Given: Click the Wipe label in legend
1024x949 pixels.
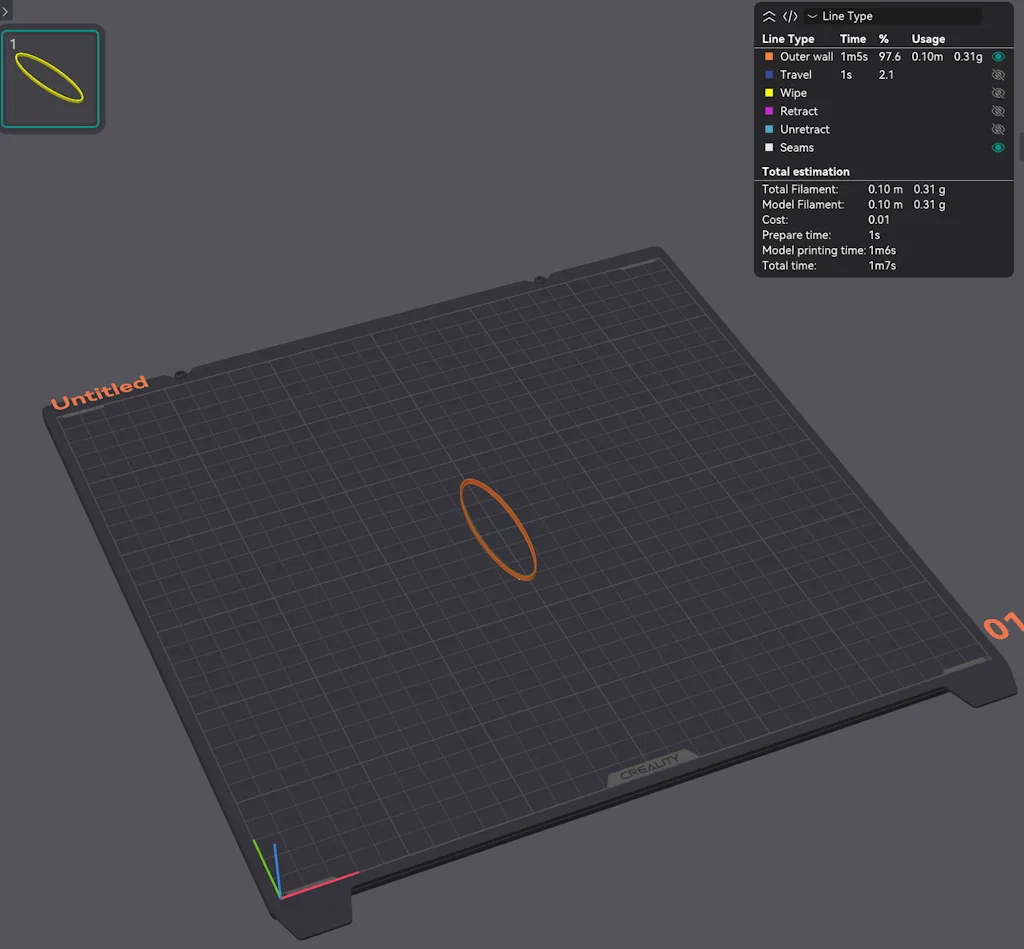Looking at the screenshot, I should pyautogui.click(x=793, y=93).
